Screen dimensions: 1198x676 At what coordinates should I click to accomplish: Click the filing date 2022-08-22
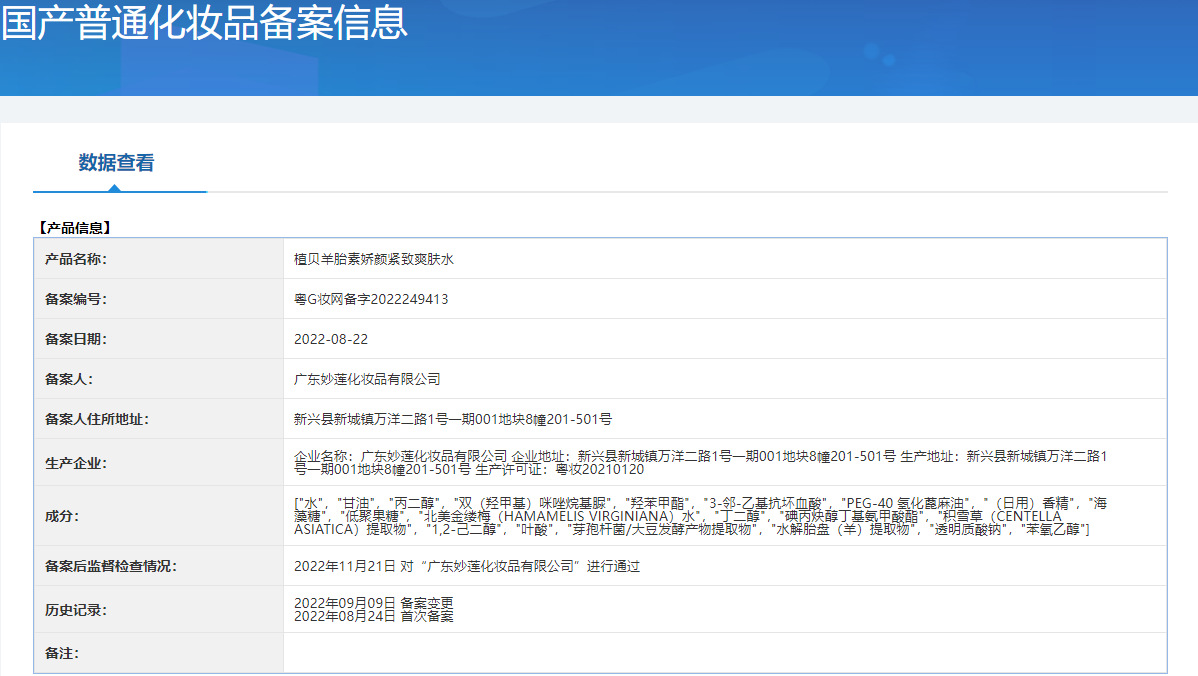[x=331, y=339]
